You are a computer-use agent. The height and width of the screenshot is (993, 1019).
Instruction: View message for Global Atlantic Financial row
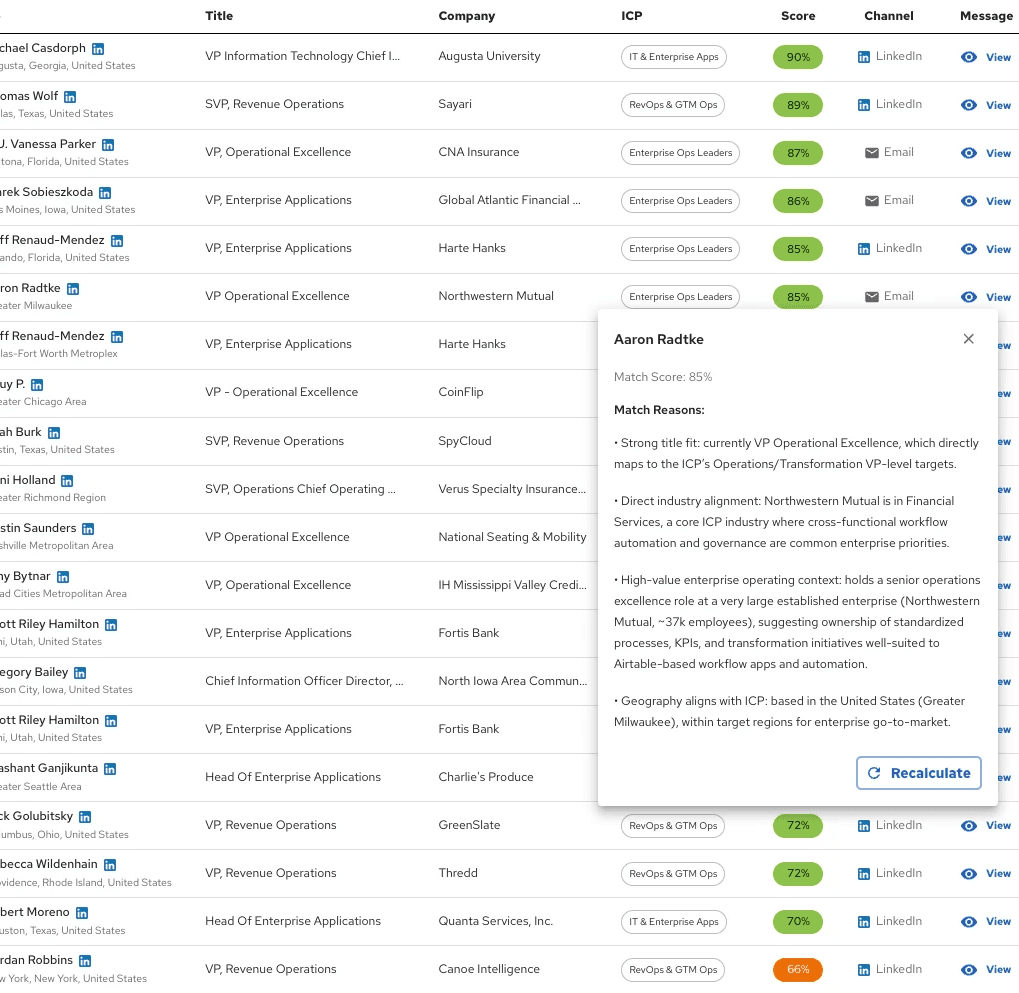tap(986, 201)
